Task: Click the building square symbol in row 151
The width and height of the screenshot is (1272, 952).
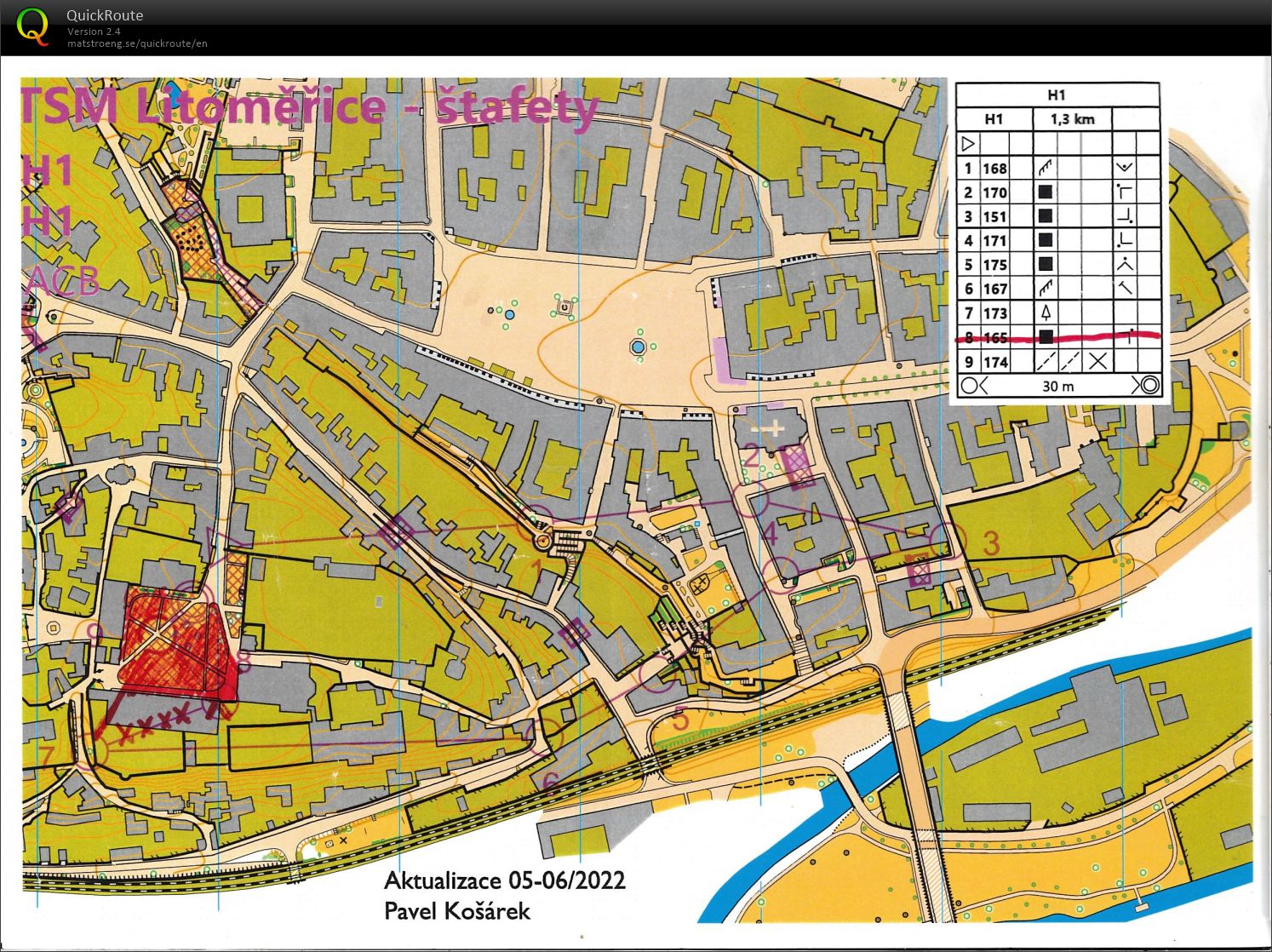Action: click(1046, 216)
